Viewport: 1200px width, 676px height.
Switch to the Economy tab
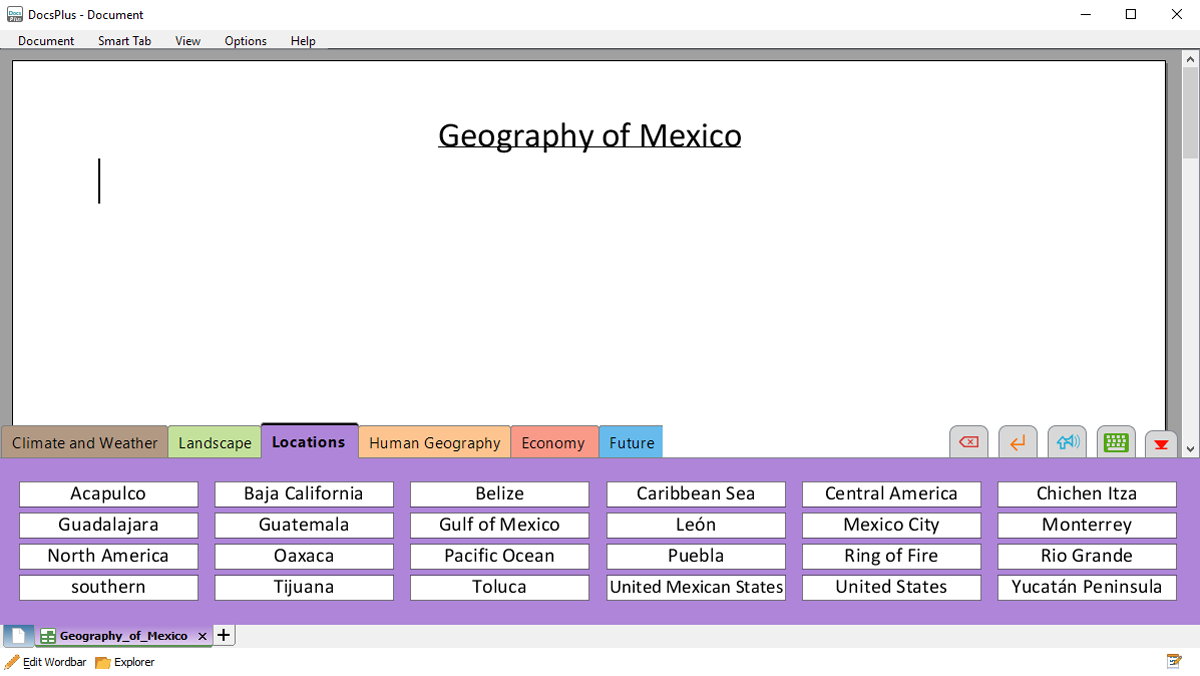(553, 443)
